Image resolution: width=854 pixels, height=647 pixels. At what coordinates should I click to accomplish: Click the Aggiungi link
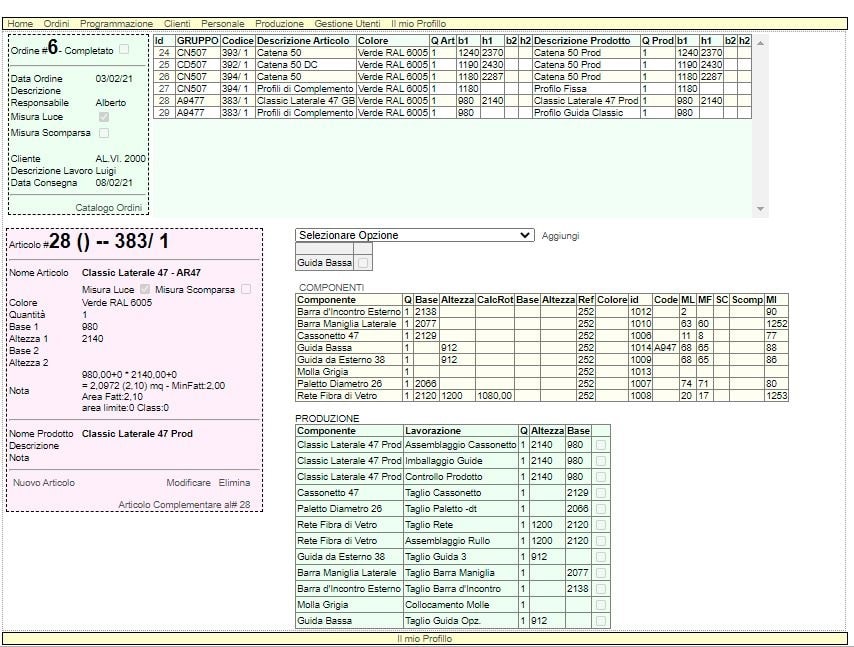(x=560, y=236)
